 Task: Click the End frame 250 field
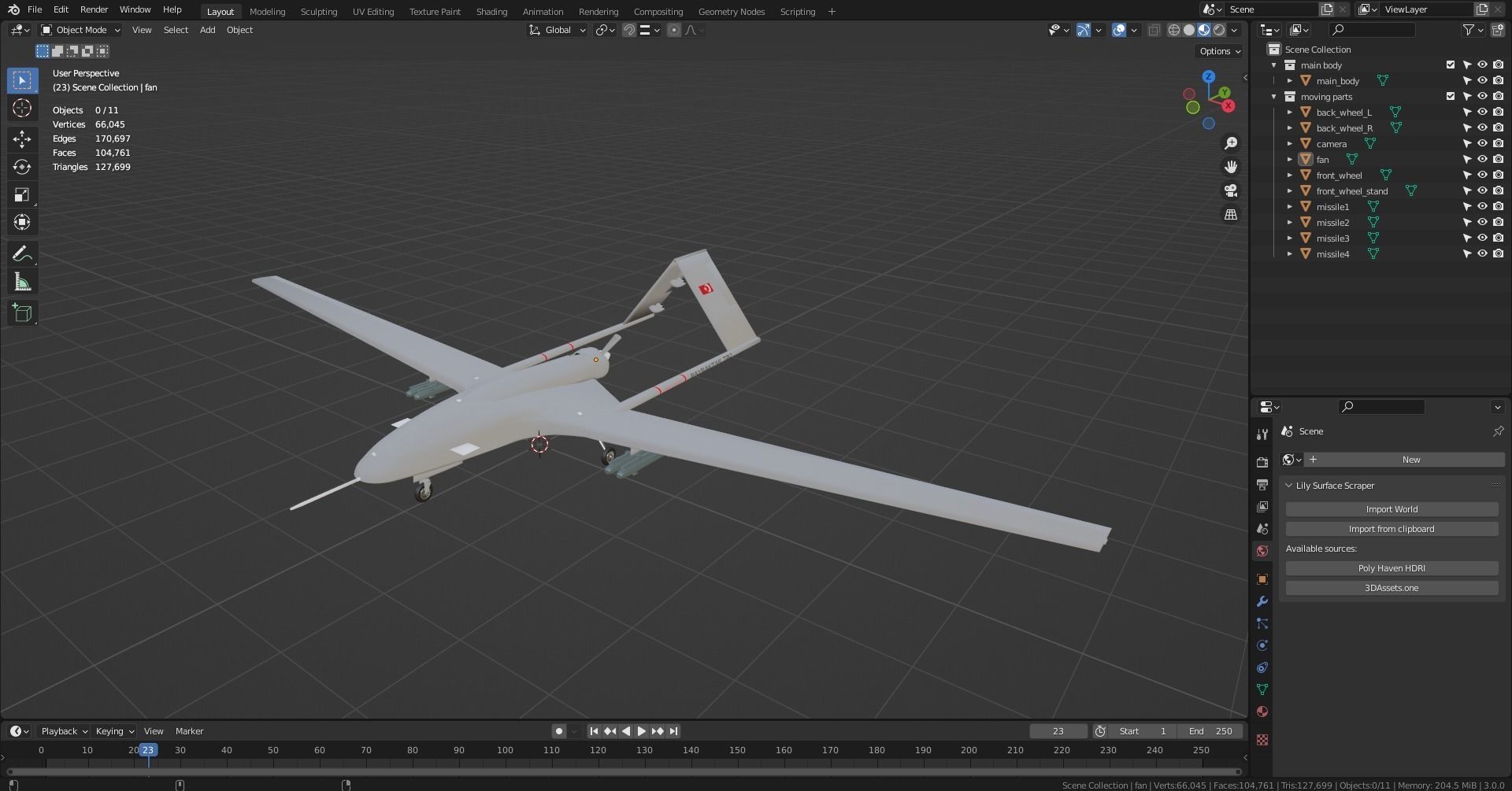click(1210, 731)
